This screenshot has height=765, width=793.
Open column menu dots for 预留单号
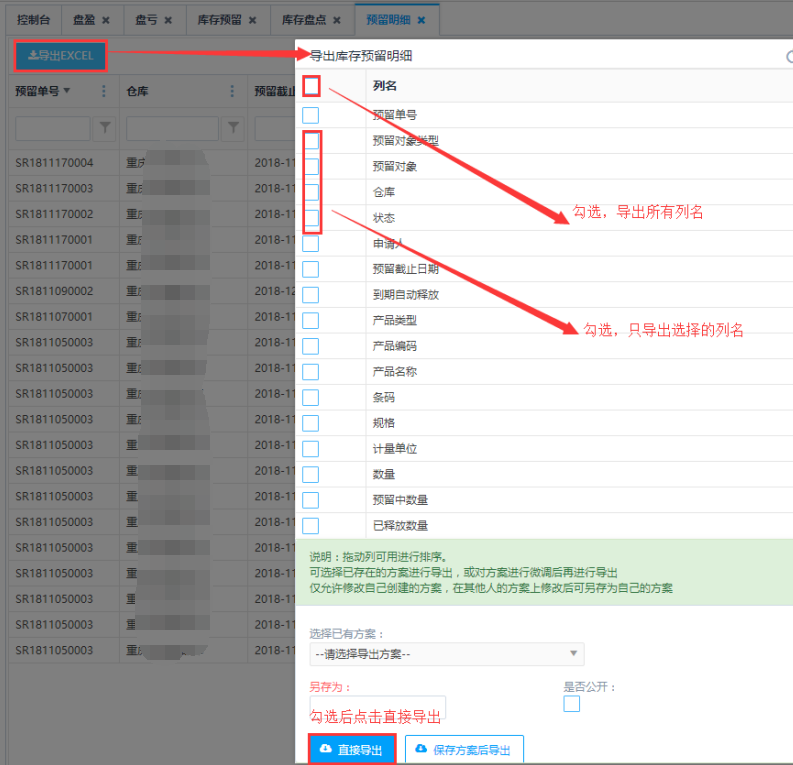coord(104,92)
